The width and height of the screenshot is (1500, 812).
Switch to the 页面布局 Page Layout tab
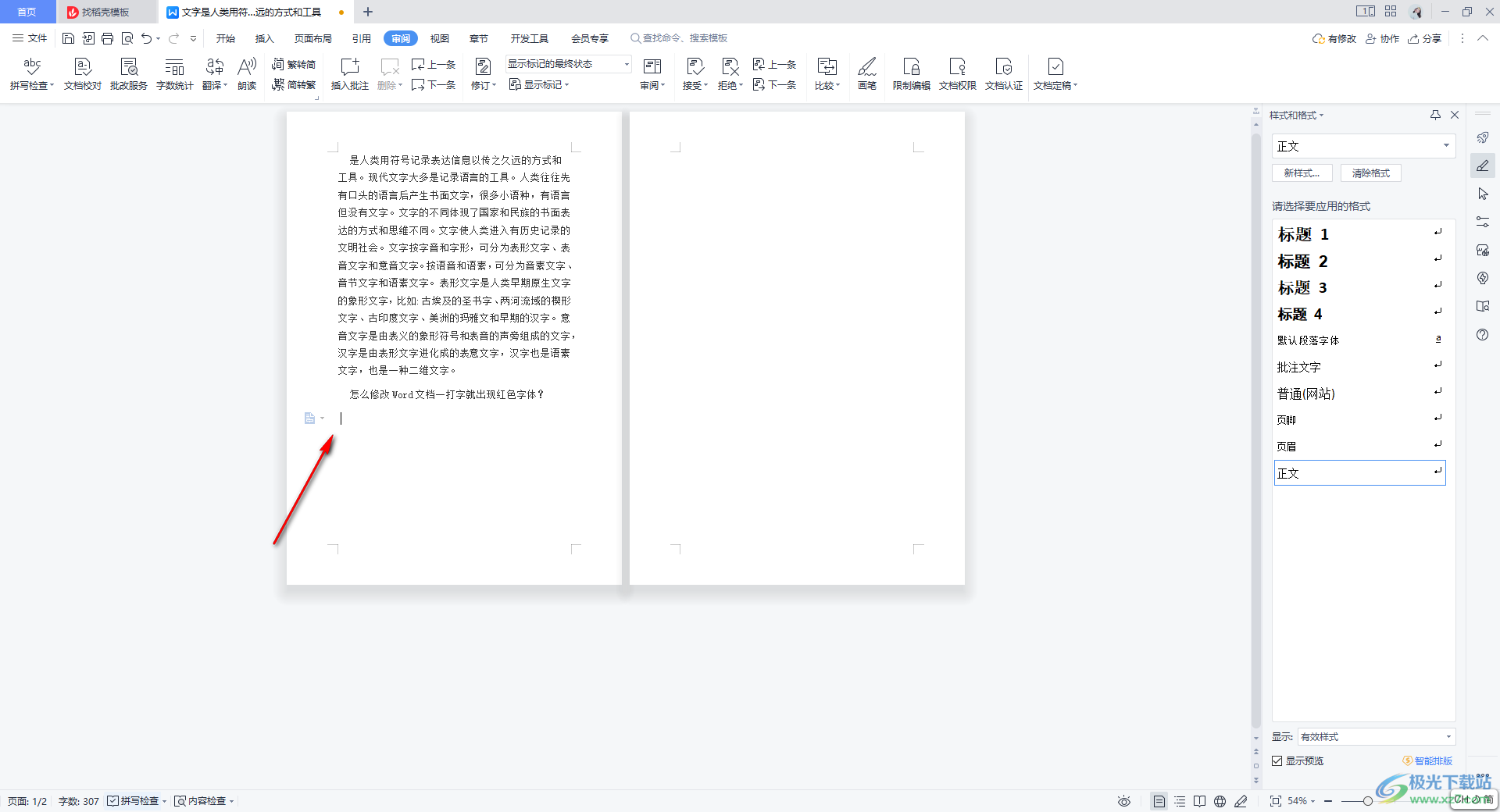(x=313, y=38)
